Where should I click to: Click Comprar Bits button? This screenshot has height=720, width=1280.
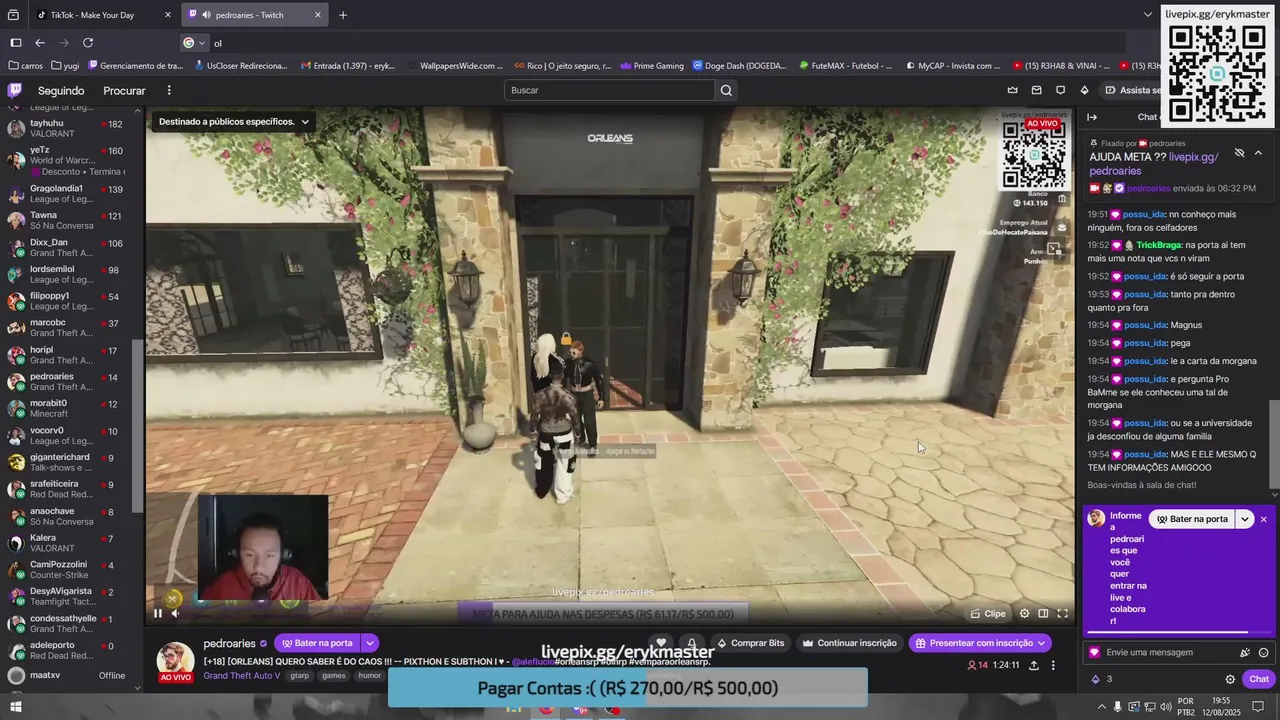(x=750, y=643)
